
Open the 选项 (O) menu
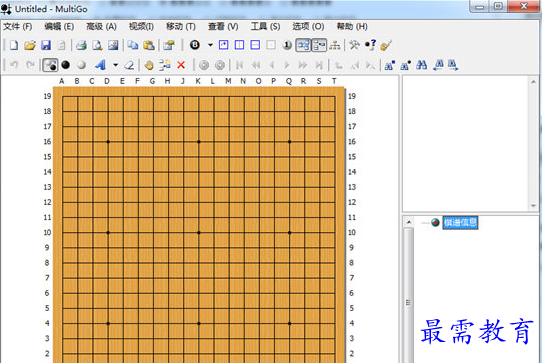point(308,27)
